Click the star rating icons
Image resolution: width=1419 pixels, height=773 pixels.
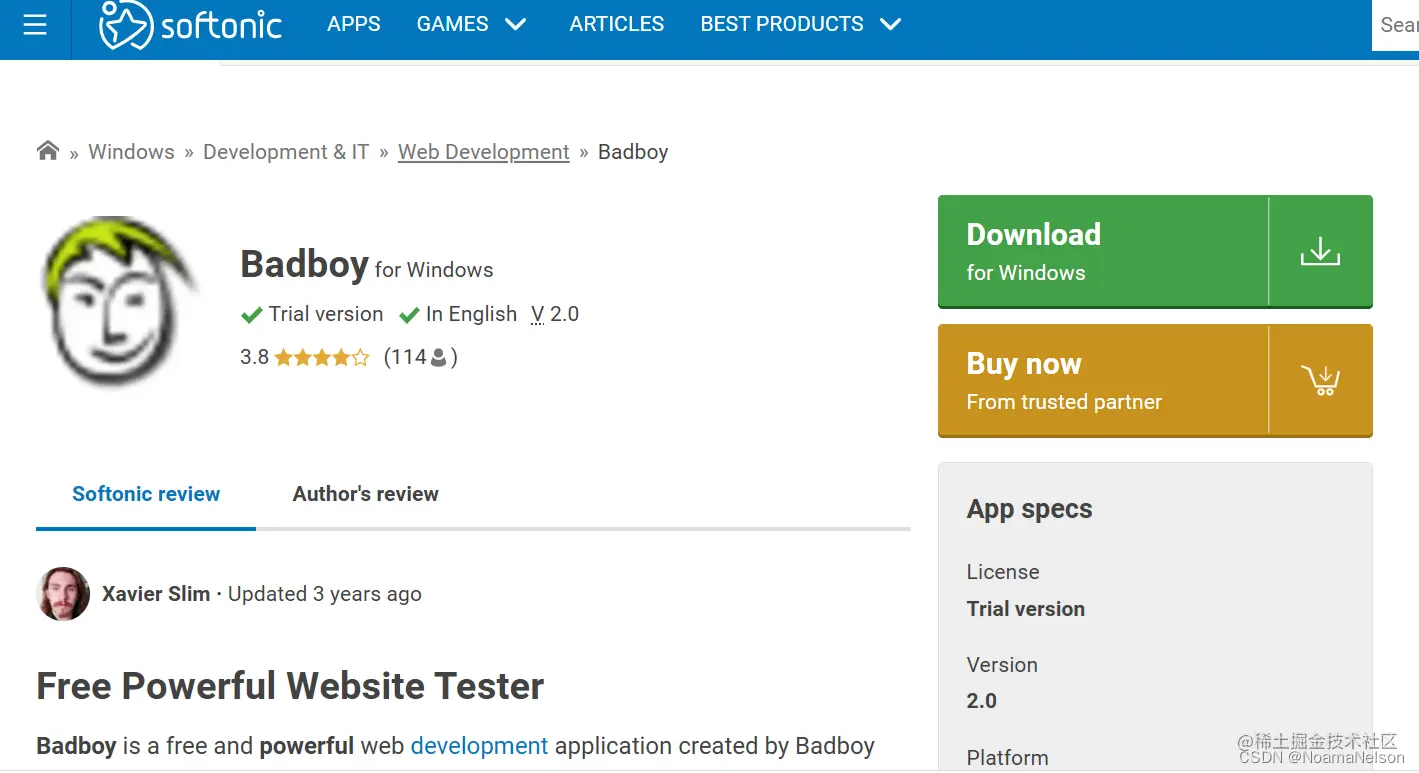tap(322, 358)
